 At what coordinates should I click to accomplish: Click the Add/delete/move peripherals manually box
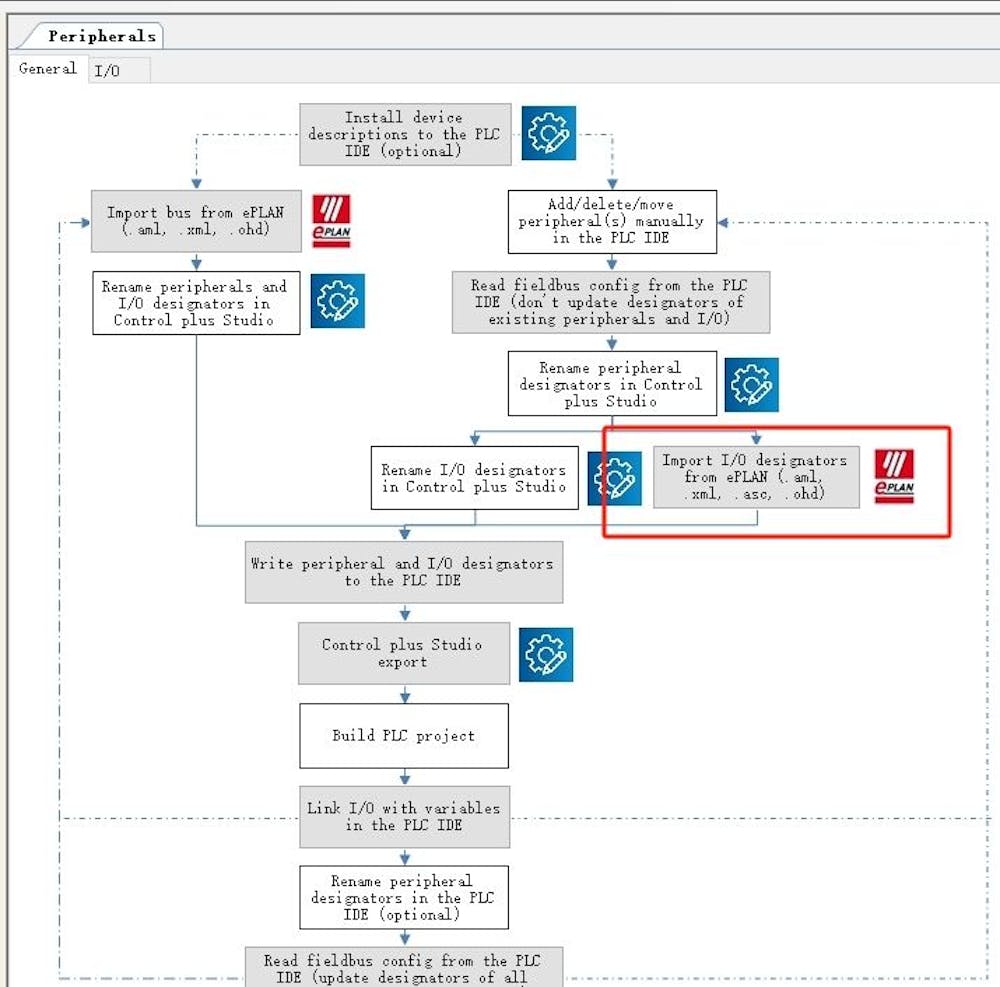click(611, 221)
